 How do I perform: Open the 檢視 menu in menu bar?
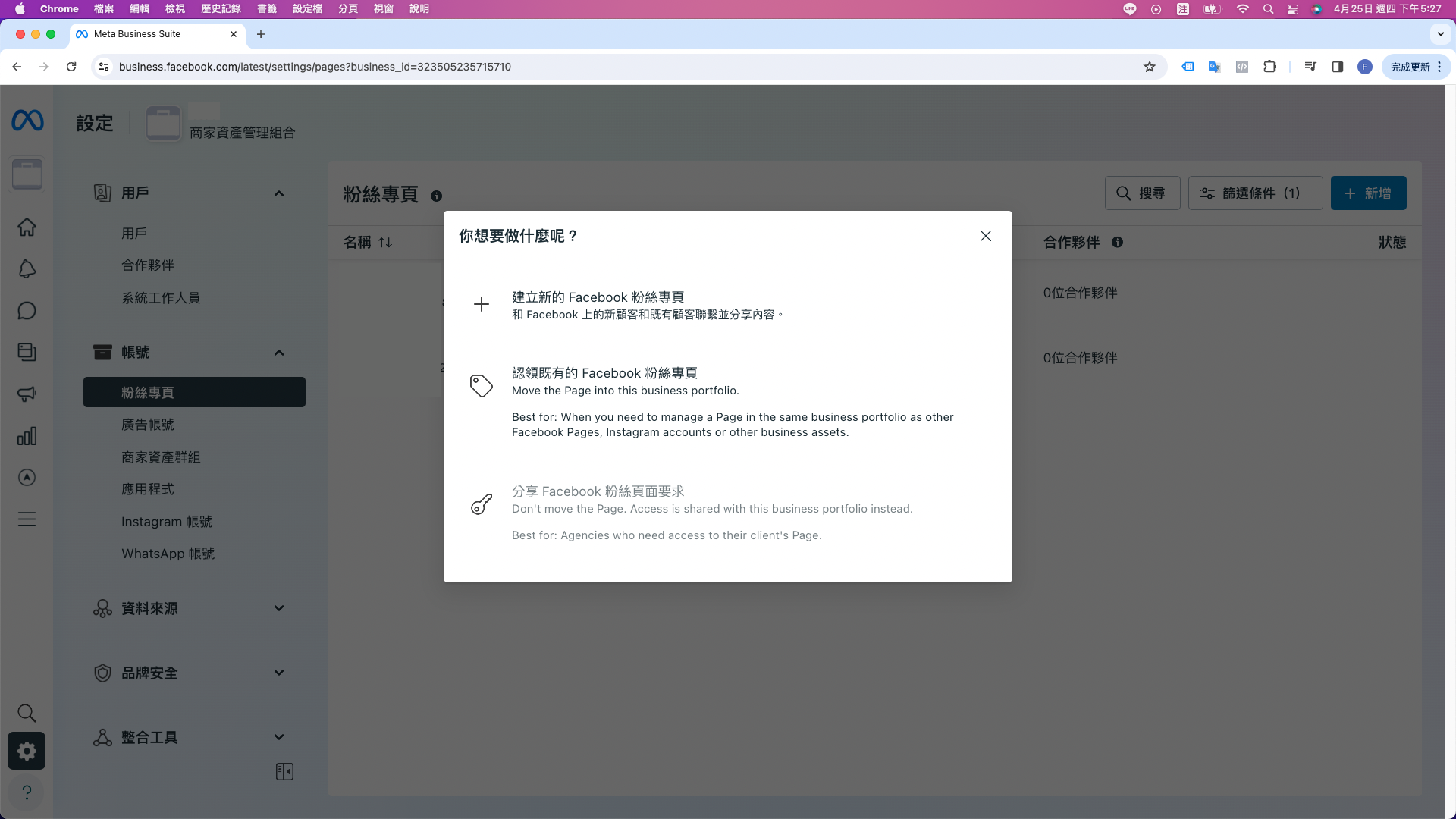175,9
